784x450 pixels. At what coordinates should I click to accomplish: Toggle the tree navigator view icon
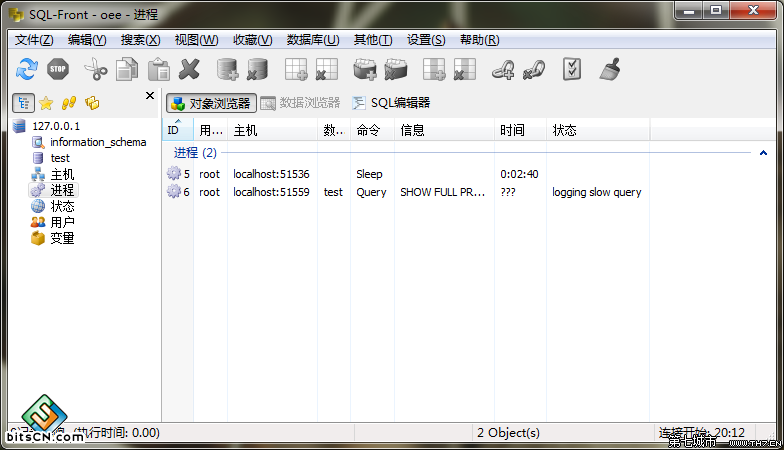[x=24, y=103]
